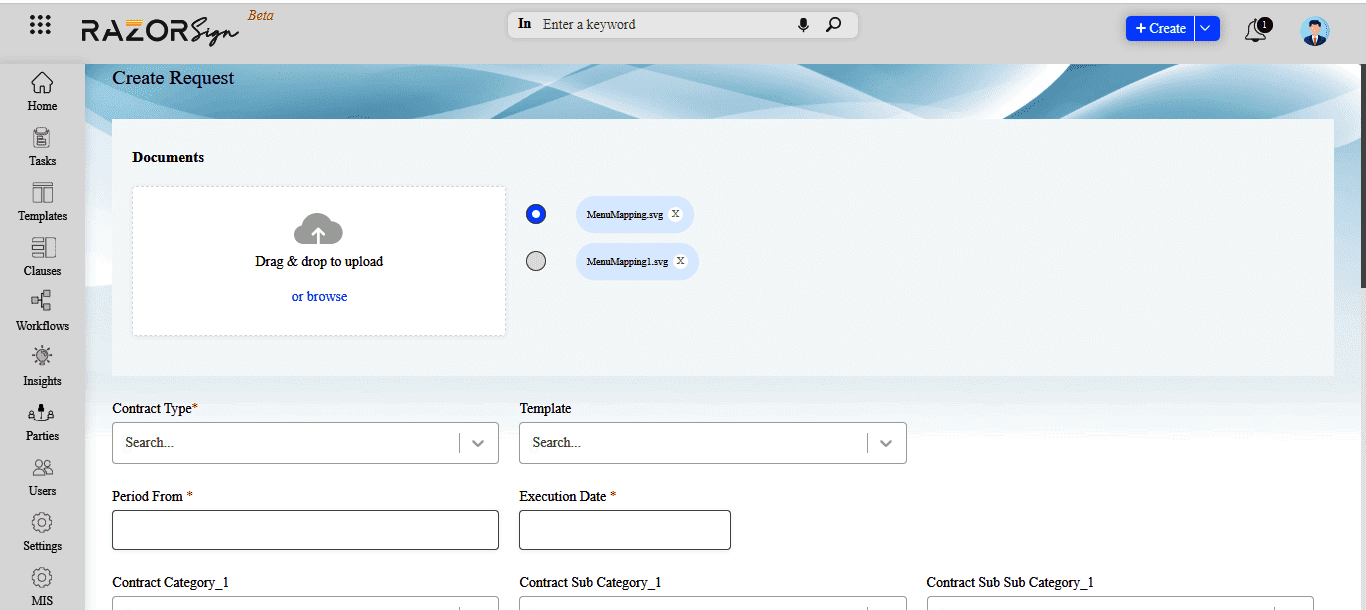The image size is (1366, 610).
Task: Remove MenuMapping.svg with its X
Action: (x=675, y=214)
